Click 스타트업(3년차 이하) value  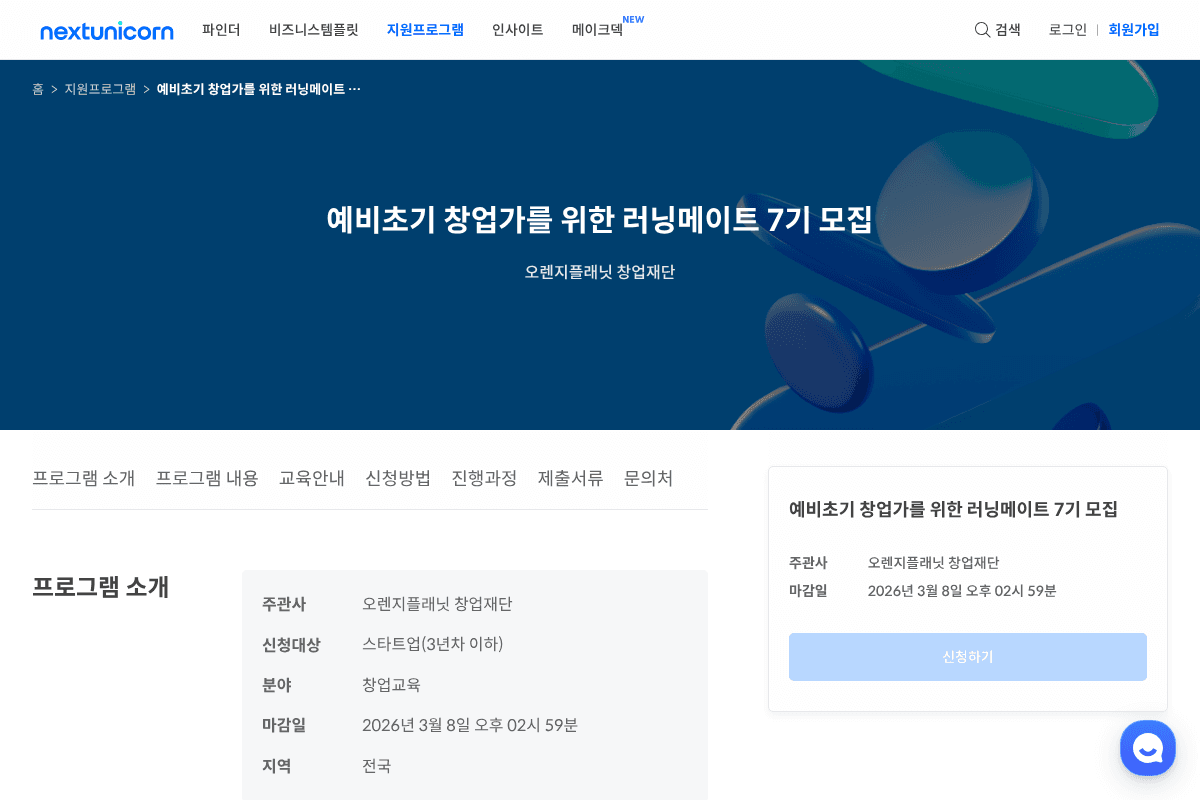[x=433, y=644]
